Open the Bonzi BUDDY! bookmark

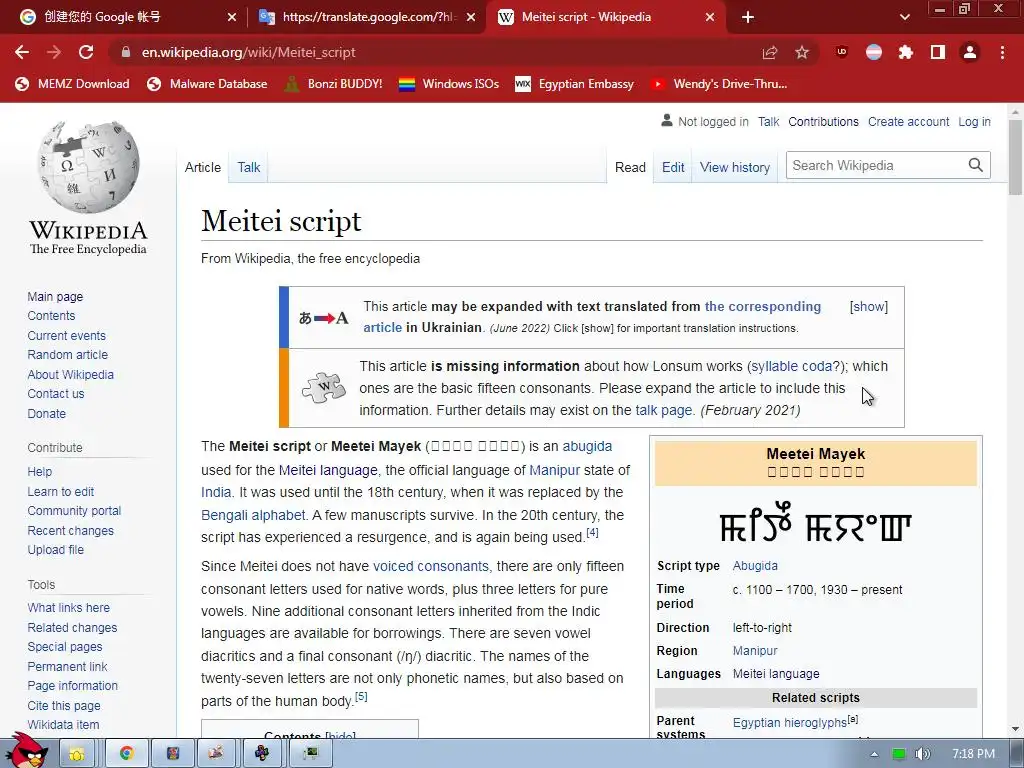coord(333,84)
